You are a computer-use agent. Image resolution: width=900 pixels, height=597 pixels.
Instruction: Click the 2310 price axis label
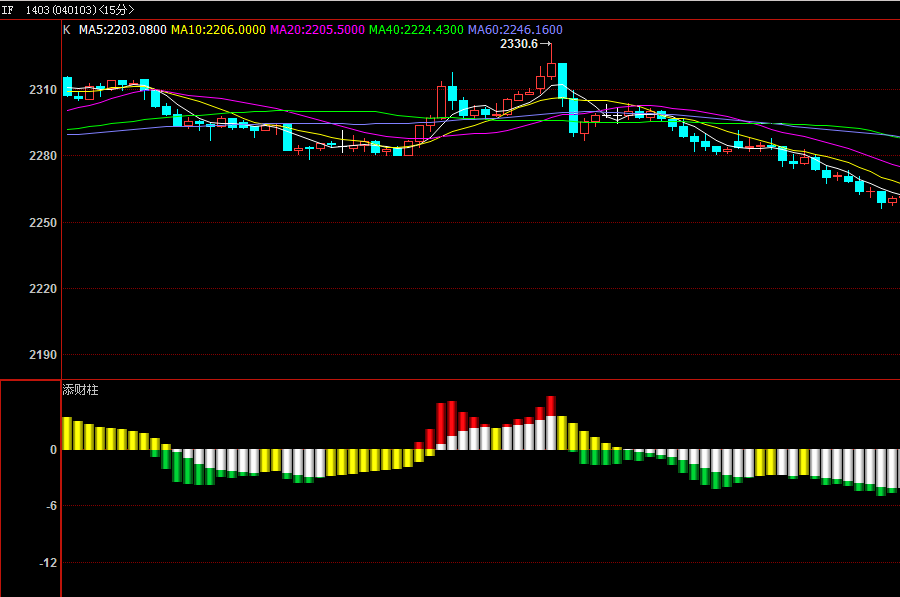(x=43, y=90)
